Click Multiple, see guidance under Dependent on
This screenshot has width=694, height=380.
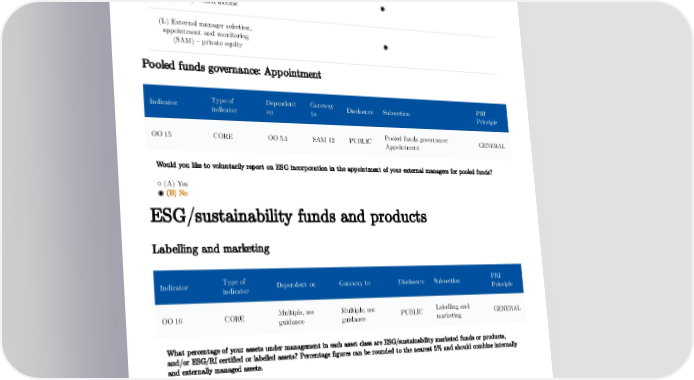tap(296, 317)
